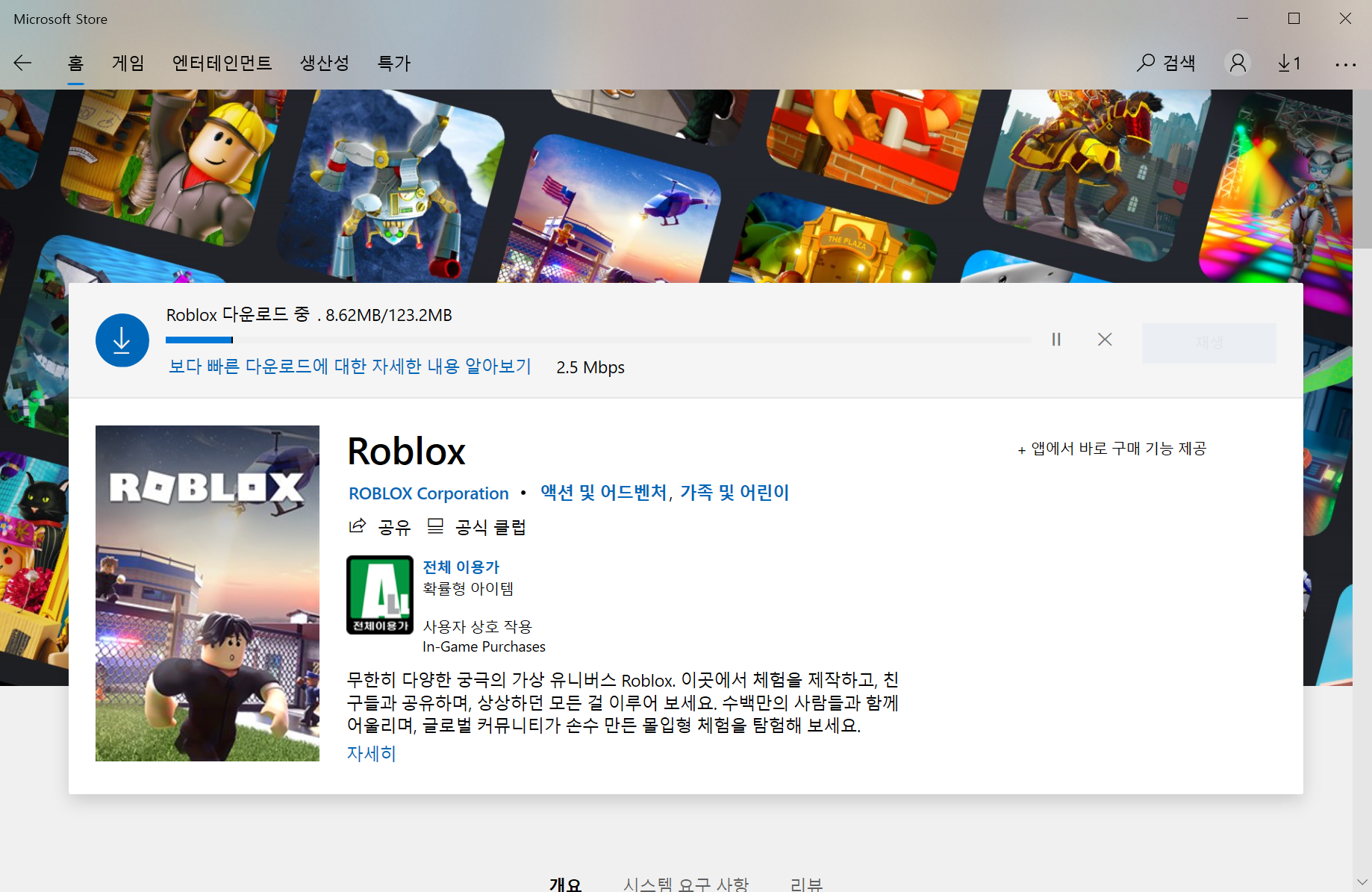This screenshot has height=892, width=1372.
Task: Click the blue download circle icon
Action: tap(122, 340)
